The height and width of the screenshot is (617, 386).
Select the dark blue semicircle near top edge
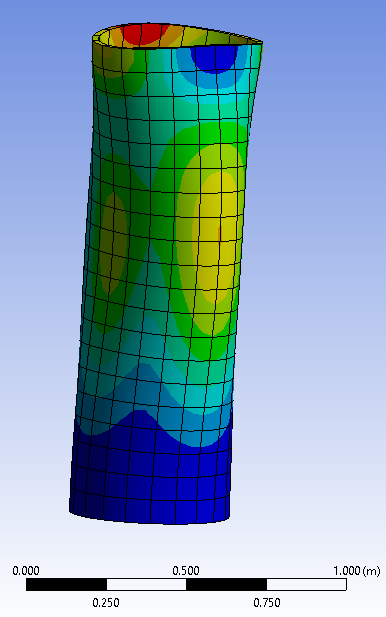point(214,58)
